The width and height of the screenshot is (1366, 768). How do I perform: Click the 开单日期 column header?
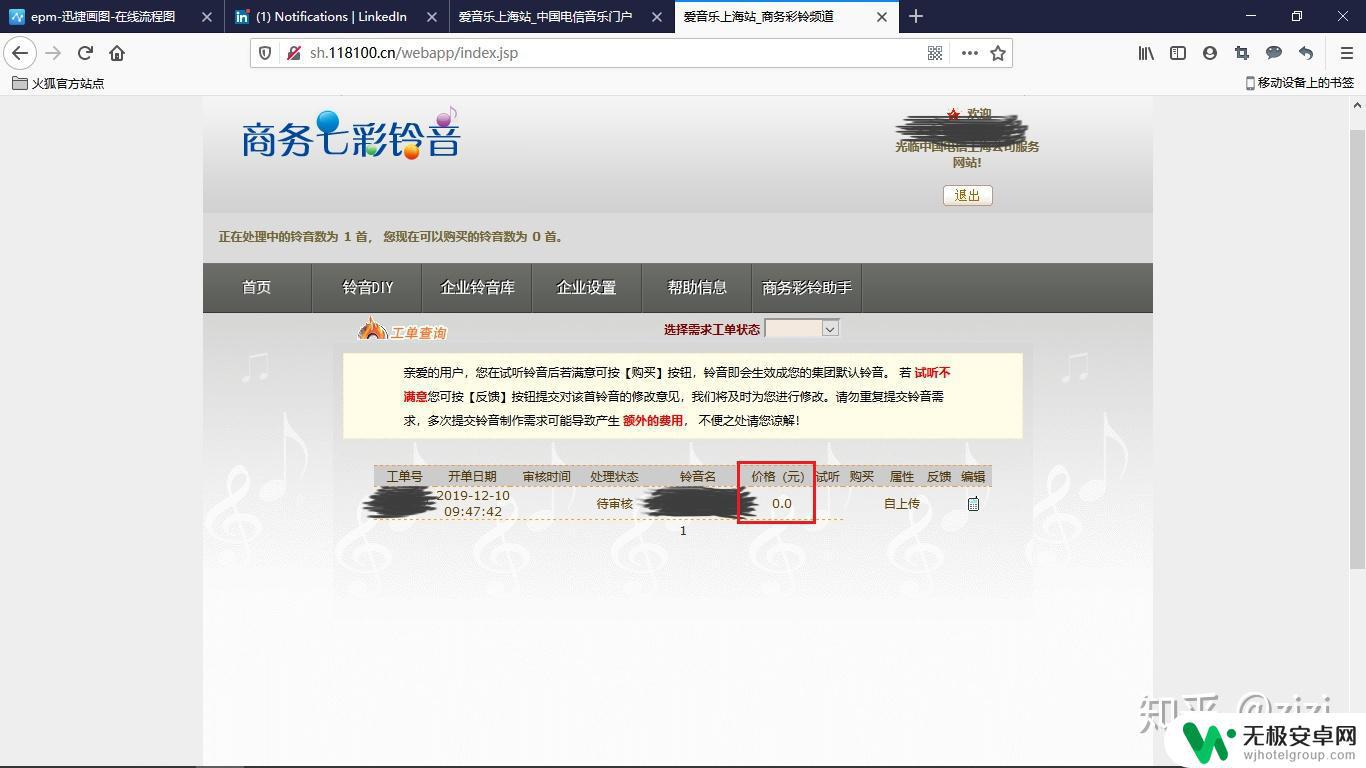472,477
